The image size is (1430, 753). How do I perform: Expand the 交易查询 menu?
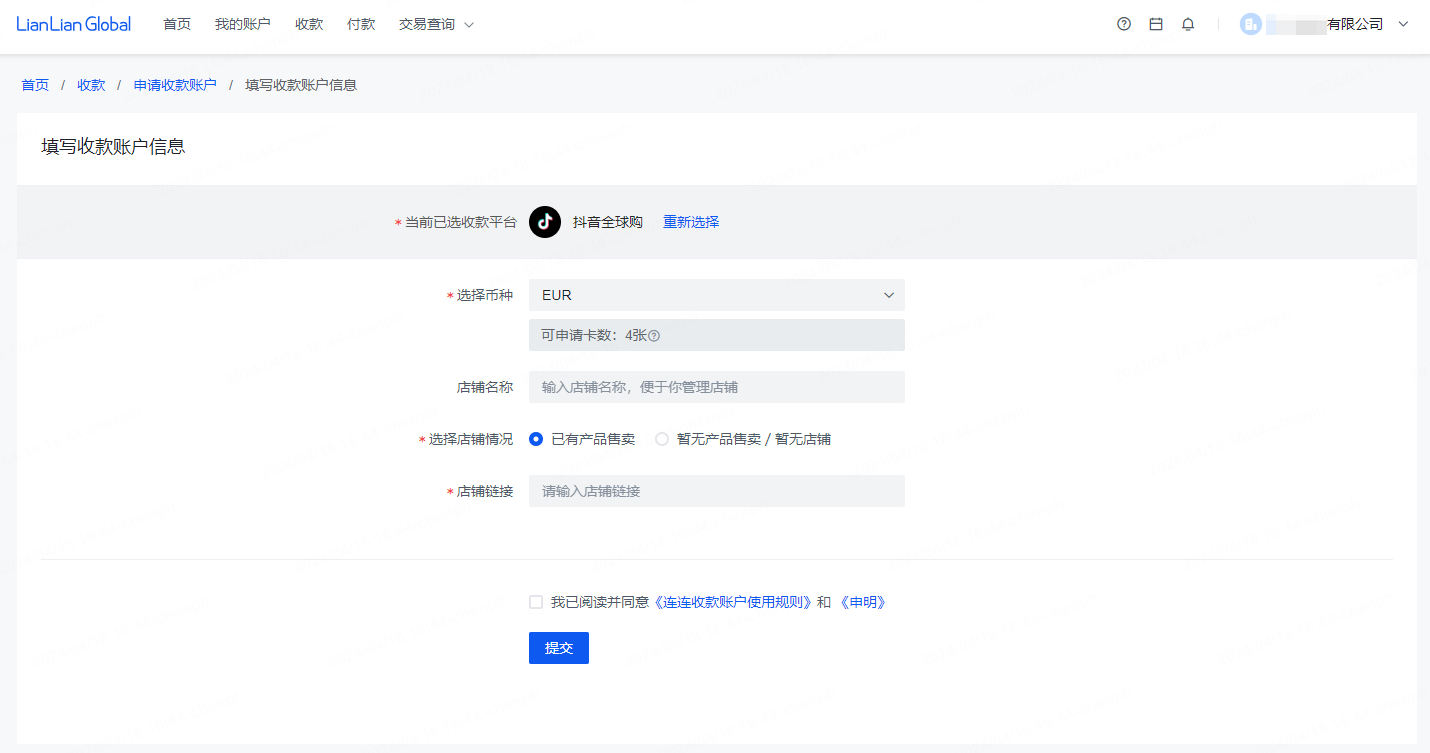pos(436,24)
